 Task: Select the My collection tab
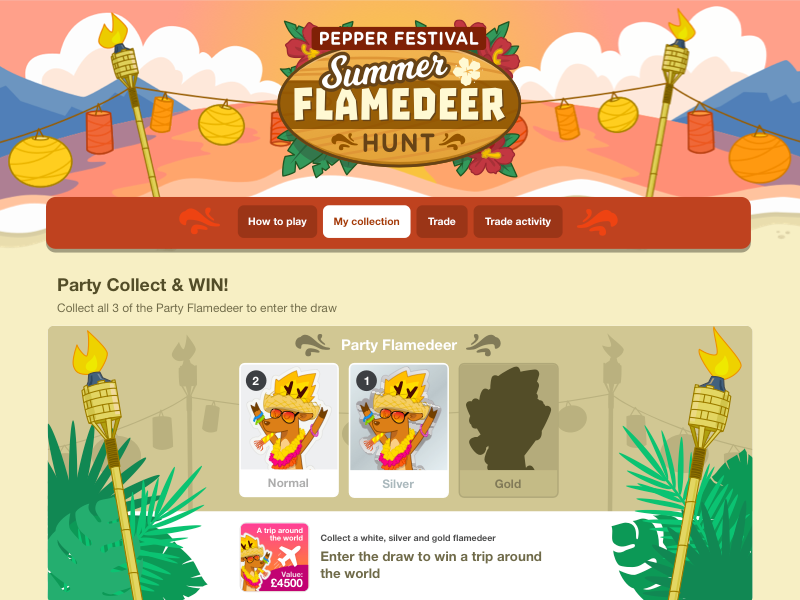pyautogui.click(x=366, y=221)
